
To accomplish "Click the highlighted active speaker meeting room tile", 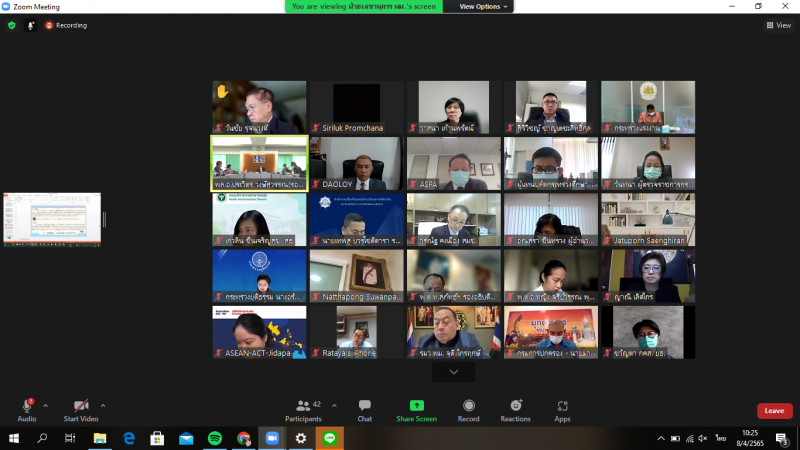I will [259, 163].
